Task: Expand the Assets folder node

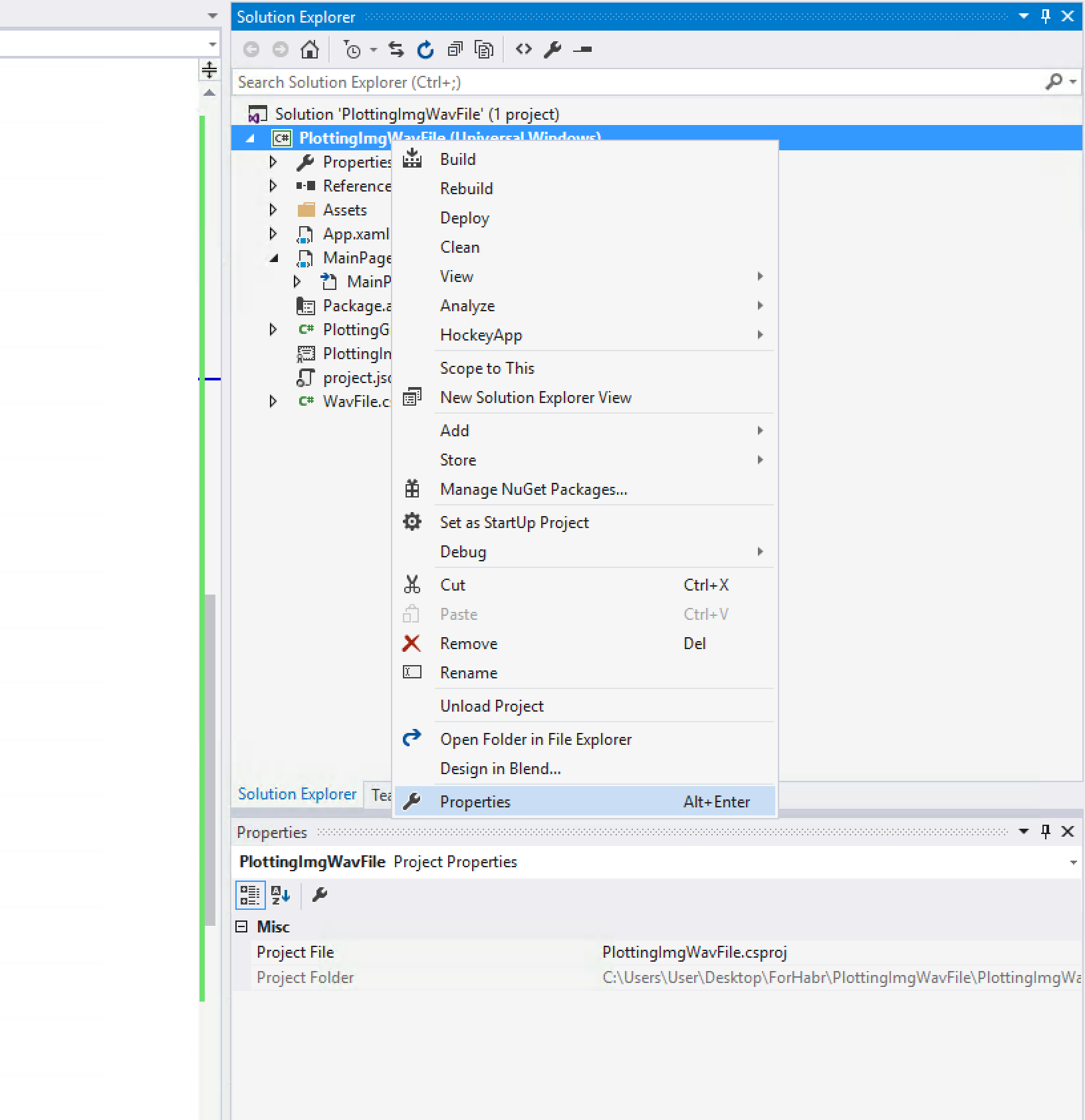Action: point(273,210)
